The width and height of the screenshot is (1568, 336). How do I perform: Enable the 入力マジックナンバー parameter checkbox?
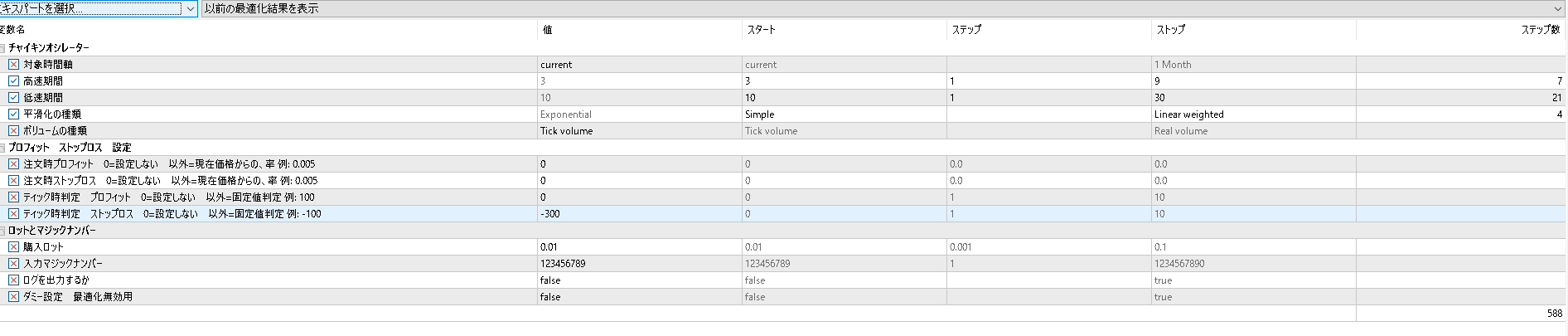[x=13, y=264]
